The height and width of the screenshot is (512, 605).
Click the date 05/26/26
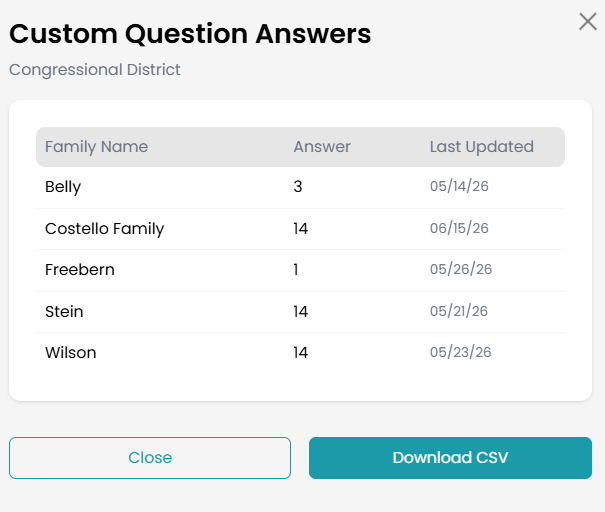(461, 269)
